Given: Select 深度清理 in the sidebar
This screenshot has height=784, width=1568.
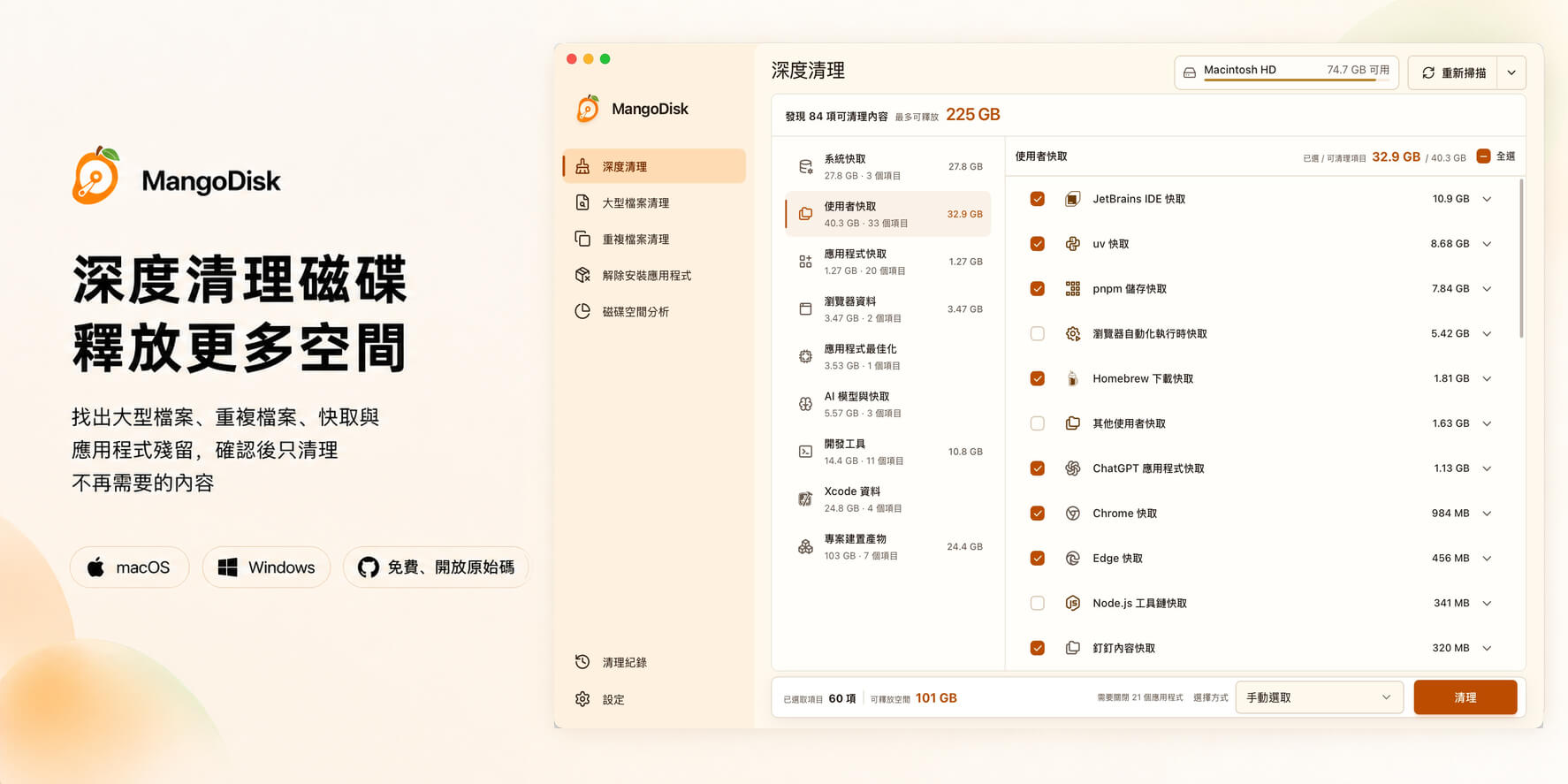Looking at the screenshot, I should 654,166.
